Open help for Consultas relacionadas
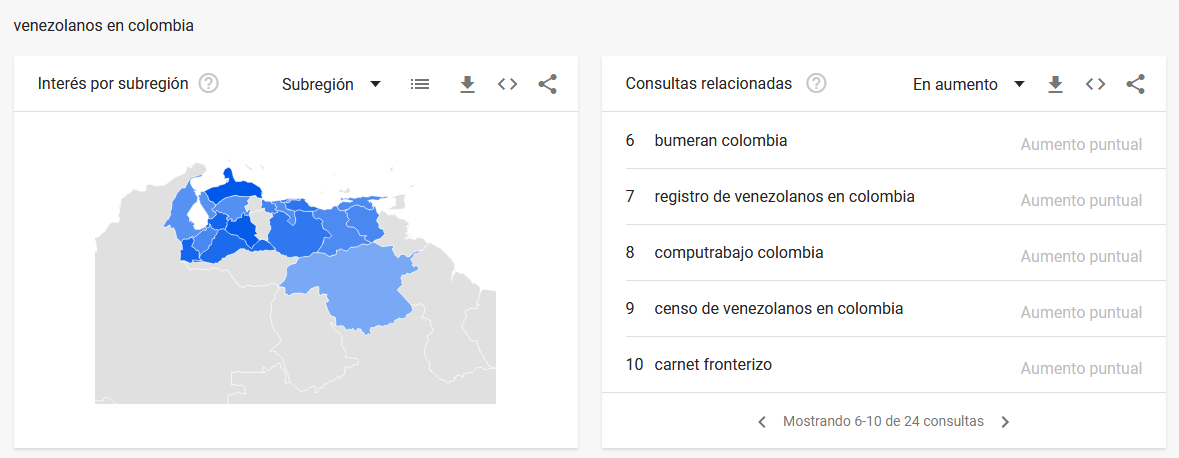 click(x=816, y=83)
